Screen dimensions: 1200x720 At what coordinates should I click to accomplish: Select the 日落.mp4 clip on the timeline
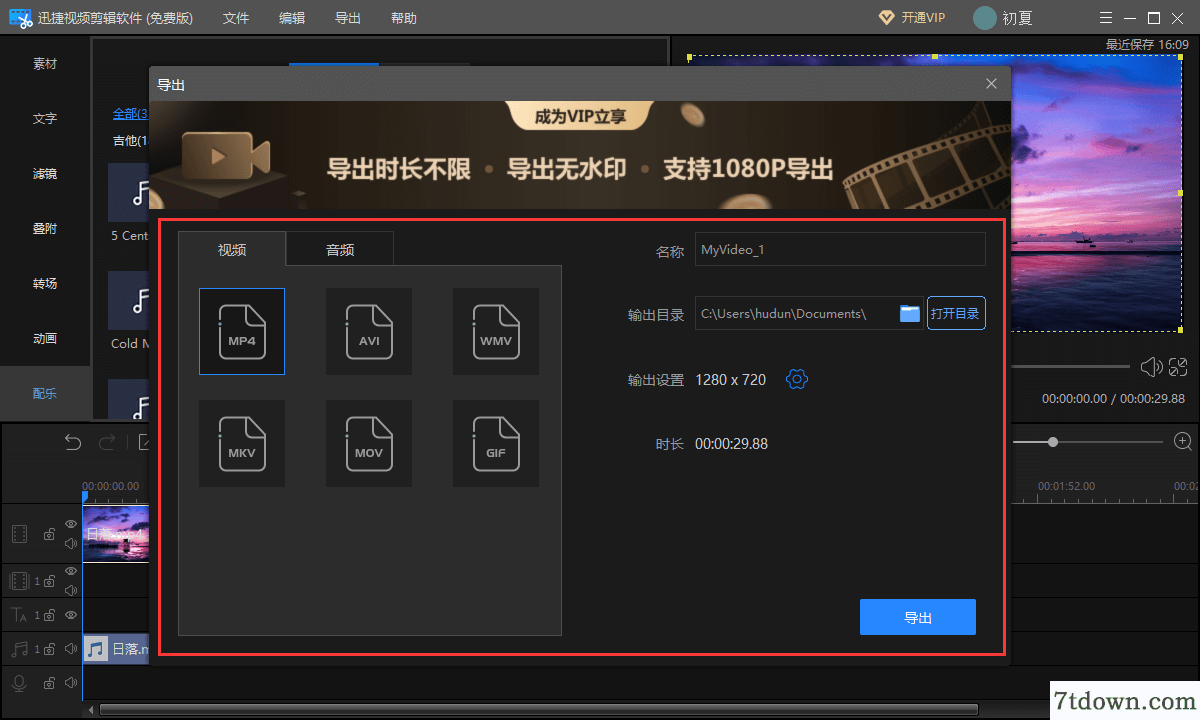pos(115,533)
